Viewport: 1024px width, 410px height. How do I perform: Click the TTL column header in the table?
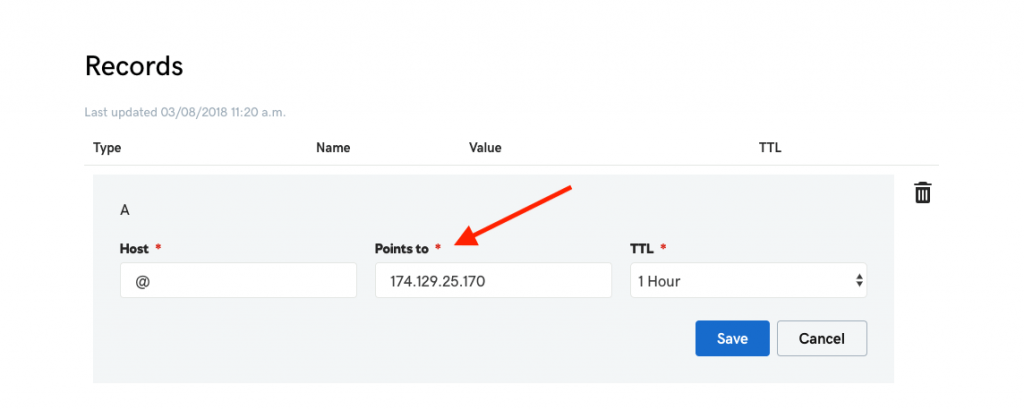[770, 148]
